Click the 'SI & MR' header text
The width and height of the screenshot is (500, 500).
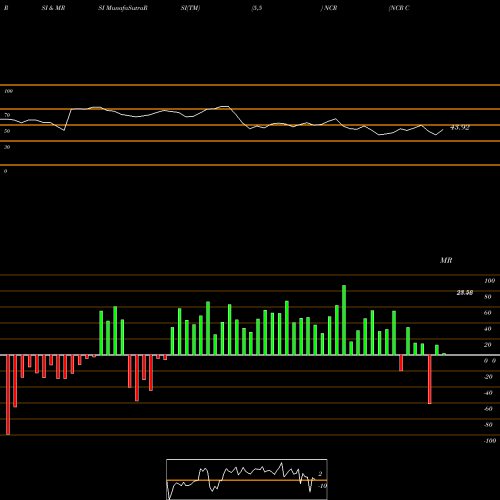pos(53,8)
